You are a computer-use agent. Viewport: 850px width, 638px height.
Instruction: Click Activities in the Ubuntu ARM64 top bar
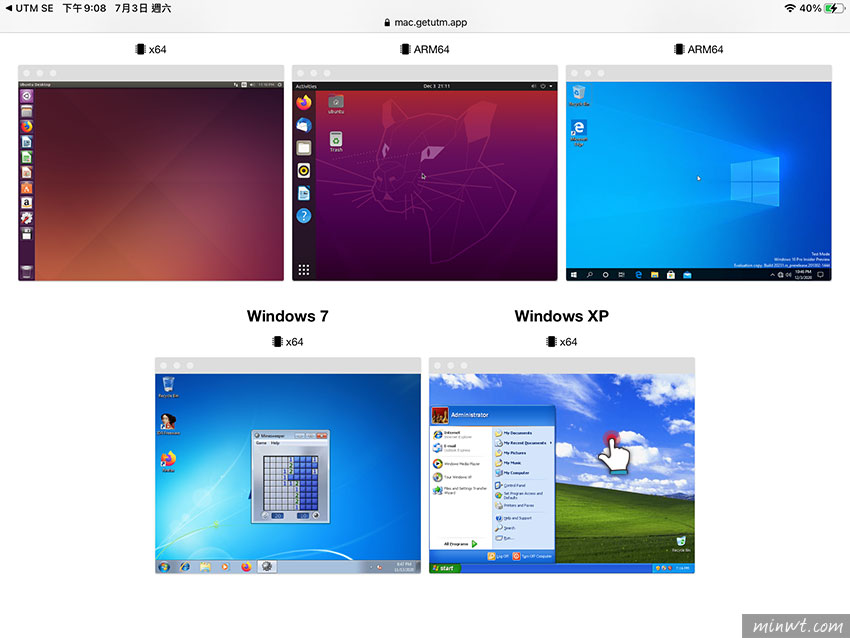pyautogui.click(x=306, y=86)
